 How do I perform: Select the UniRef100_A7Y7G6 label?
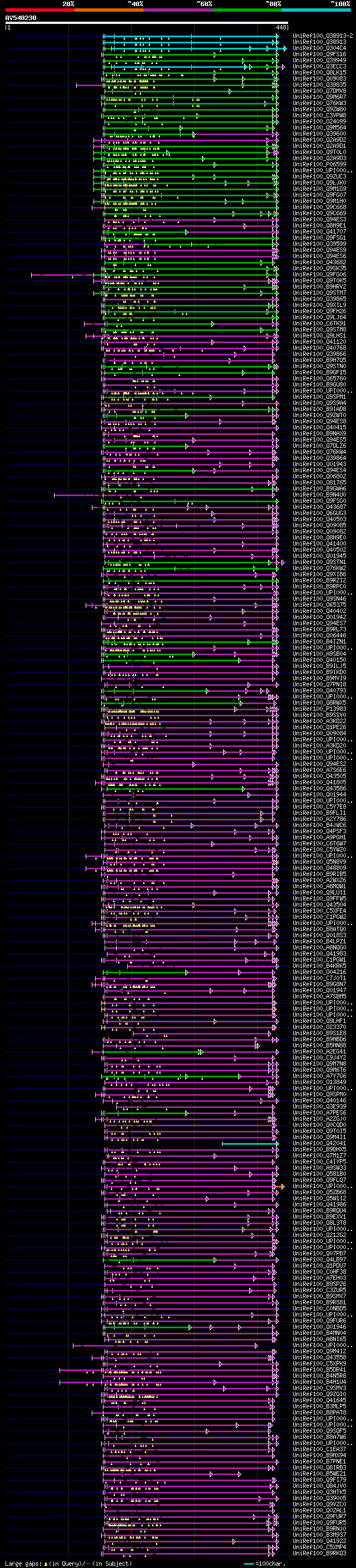coord(319,1076)
